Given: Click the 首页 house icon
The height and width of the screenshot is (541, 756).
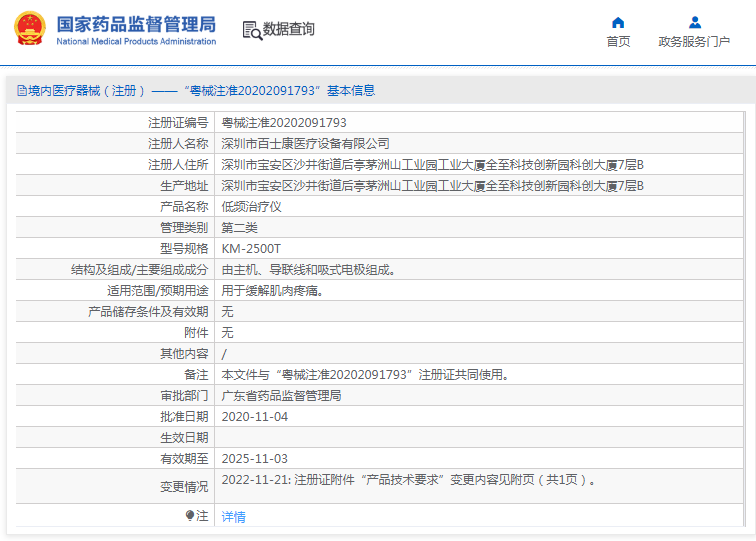Looking at the screenshot, I should 618,22.
